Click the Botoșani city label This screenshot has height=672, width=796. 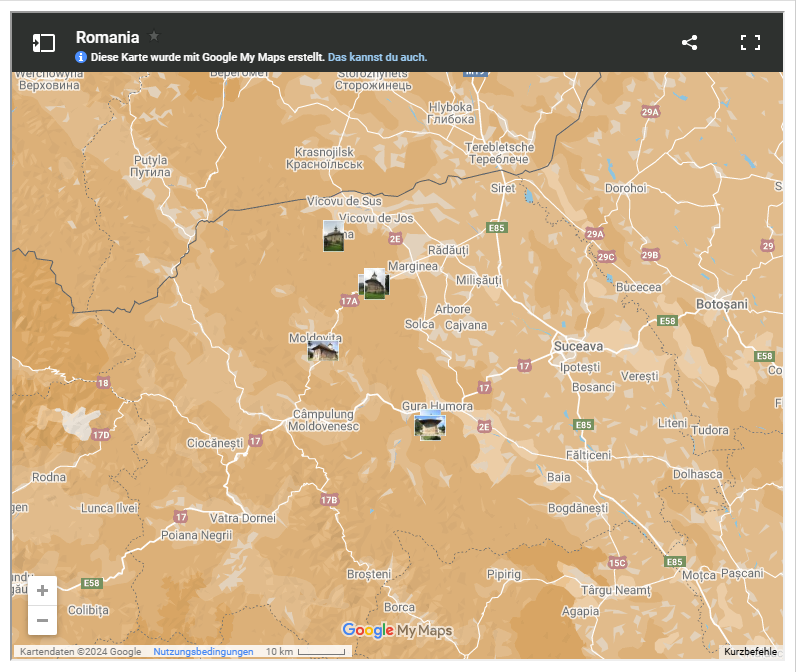click(x=721, y=303)
